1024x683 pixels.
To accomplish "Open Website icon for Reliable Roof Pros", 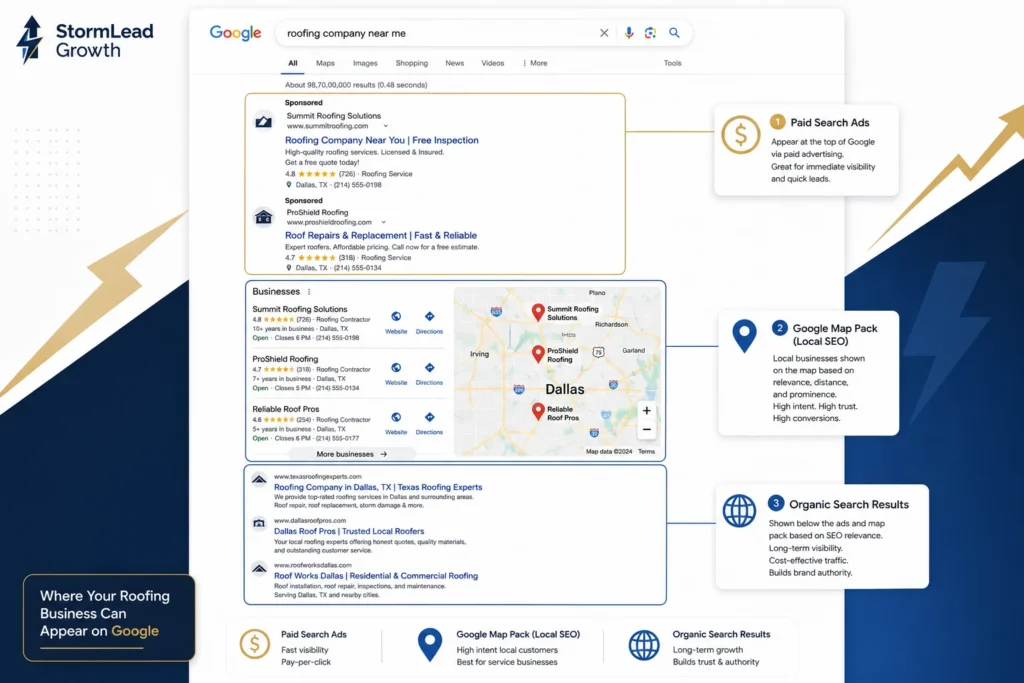I will (x=396, y=417).
